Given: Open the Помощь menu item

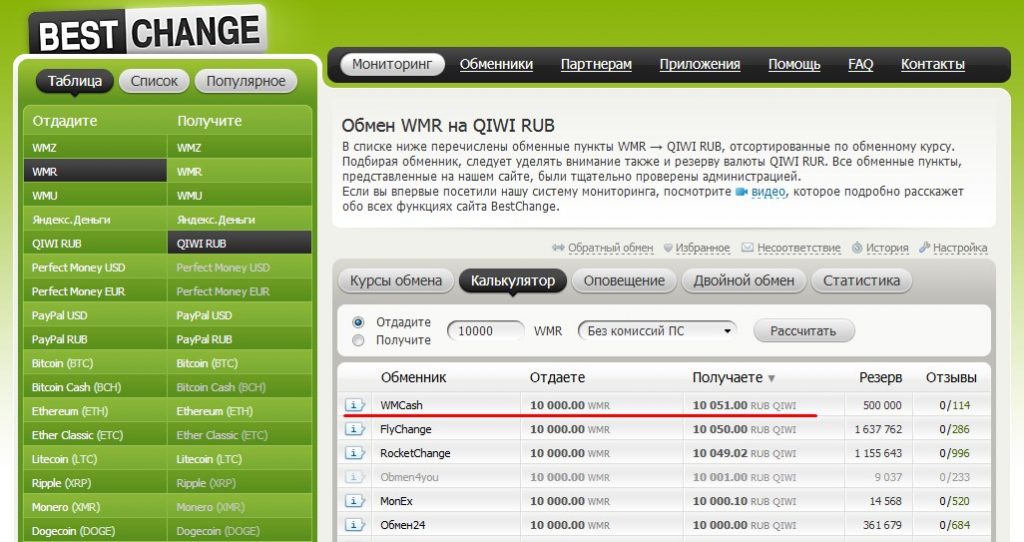Looking at the screenshot, I should tap(794, 64).
